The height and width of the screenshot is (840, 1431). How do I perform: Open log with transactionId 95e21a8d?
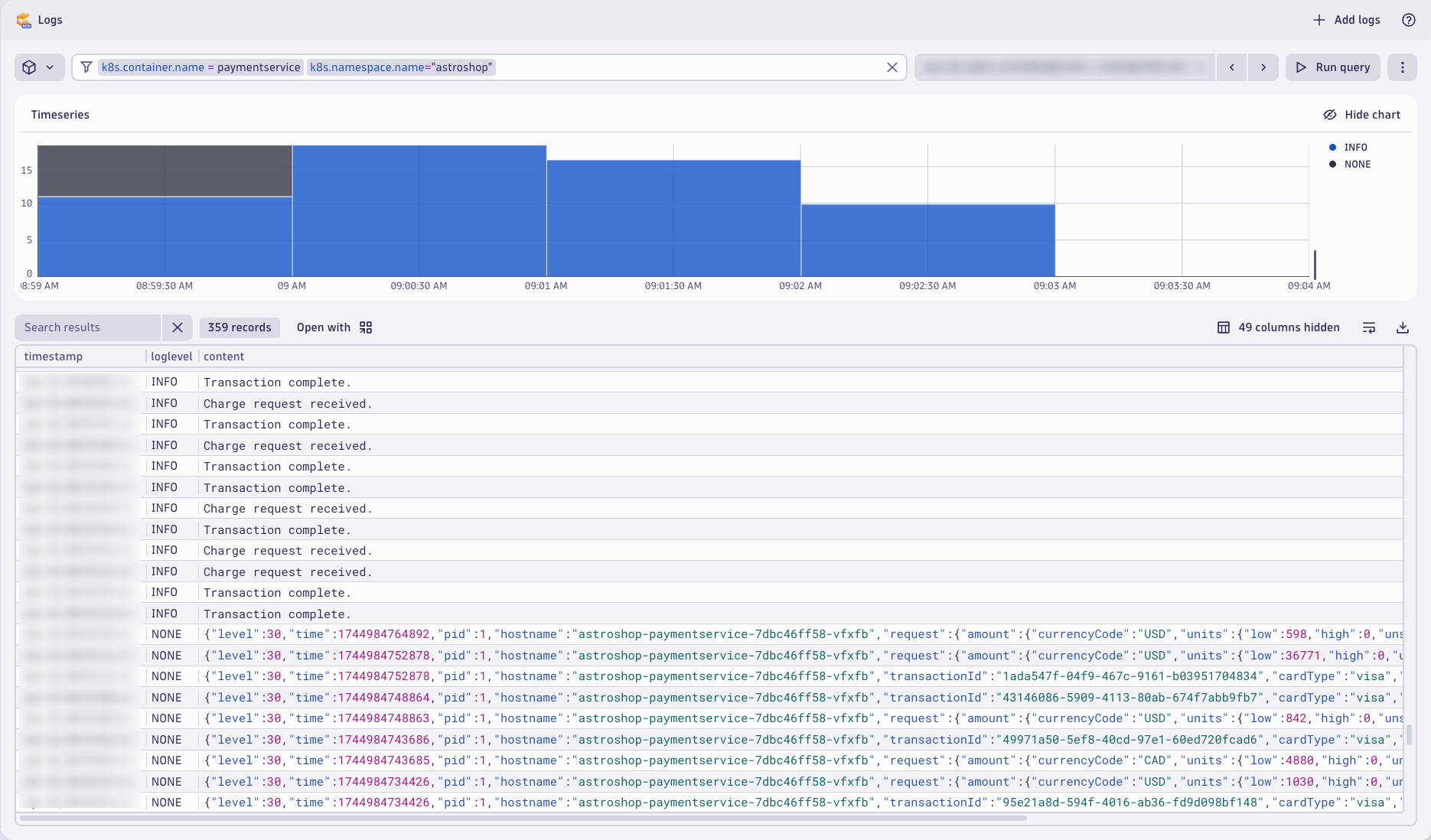coord(709,803)
